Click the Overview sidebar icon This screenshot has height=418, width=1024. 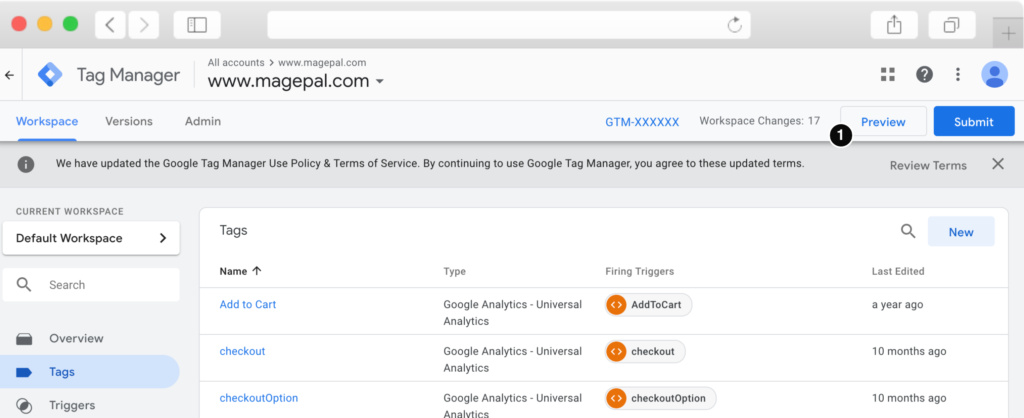click(24, 339)
